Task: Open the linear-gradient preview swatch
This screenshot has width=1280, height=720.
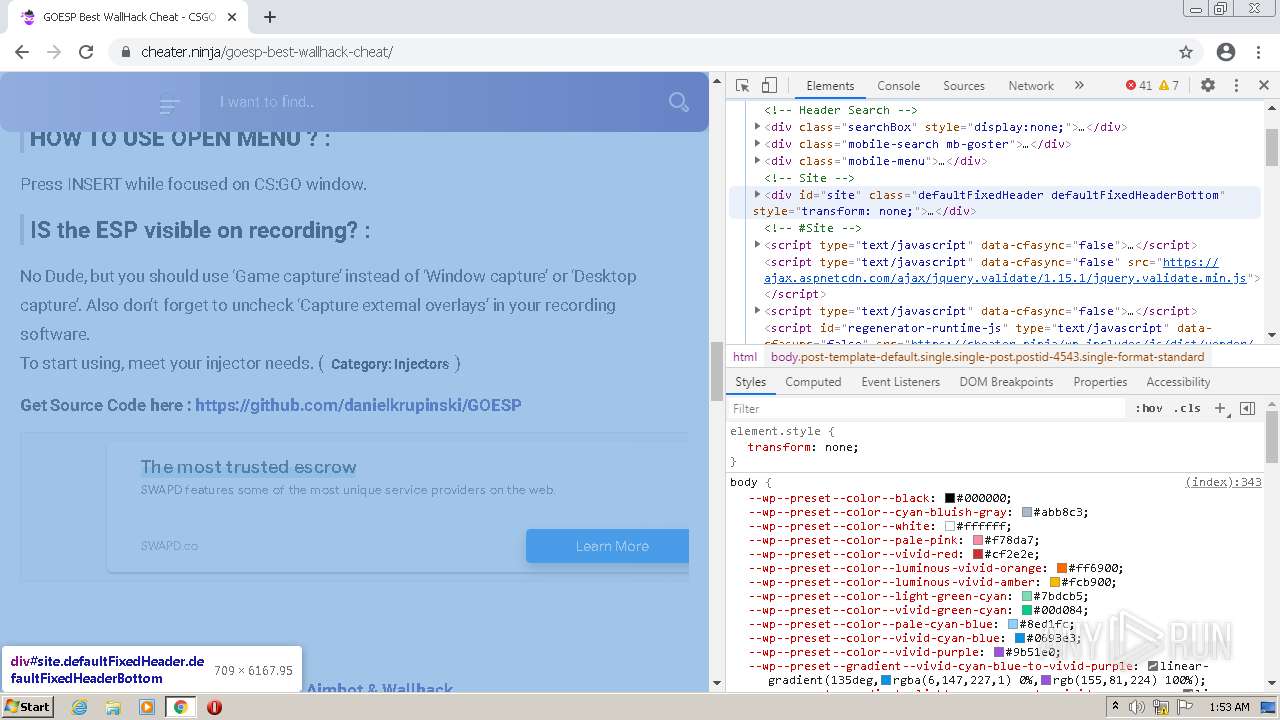Action: [x=1153, y=666]
